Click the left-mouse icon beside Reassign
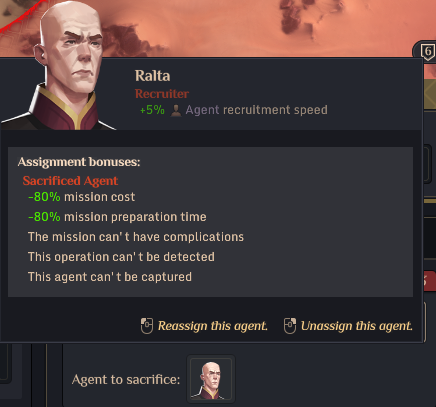The image size is (436, 407). tap(147, 326)
